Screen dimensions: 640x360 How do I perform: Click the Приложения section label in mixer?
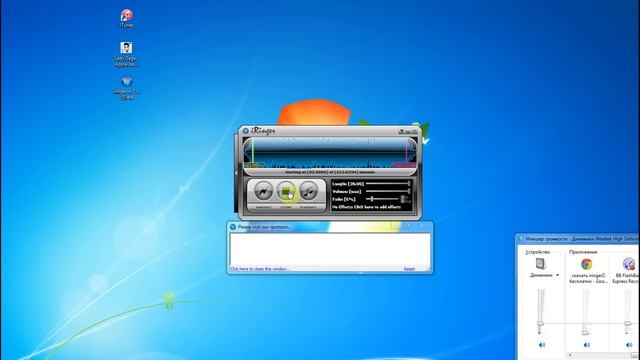coord(583,252)
